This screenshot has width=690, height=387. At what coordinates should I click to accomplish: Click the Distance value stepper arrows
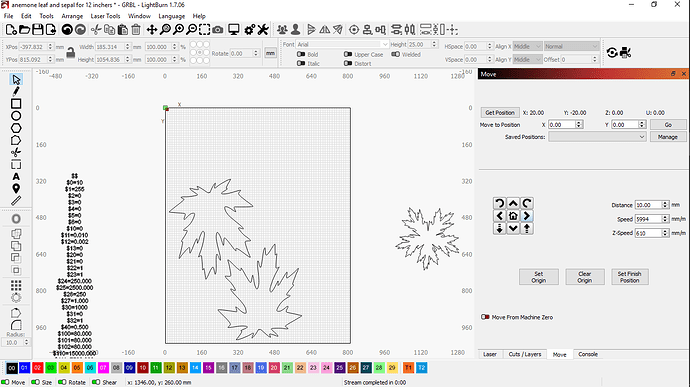(x=665, y=205)
